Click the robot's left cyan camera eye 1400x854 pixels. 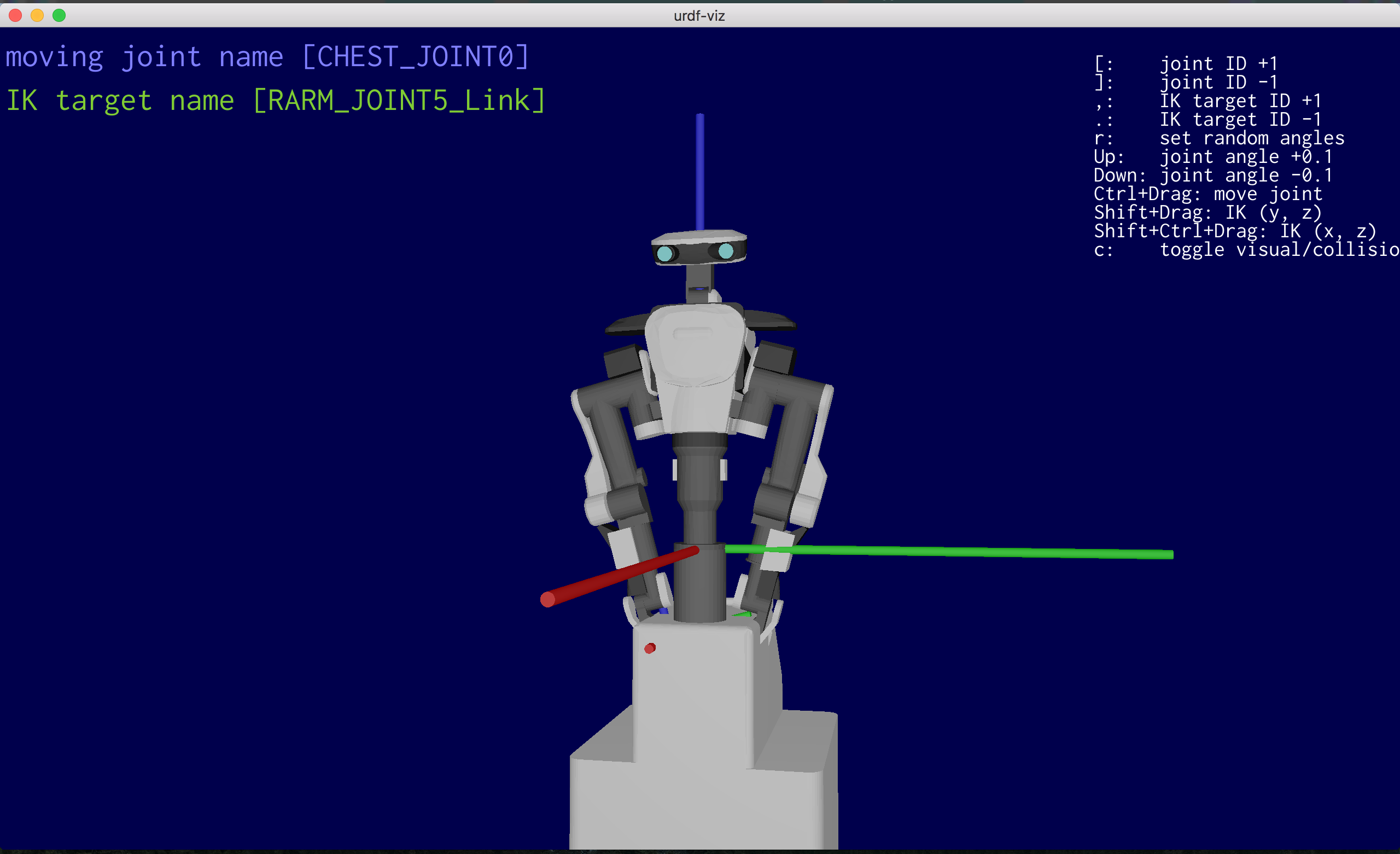[664, 254]
